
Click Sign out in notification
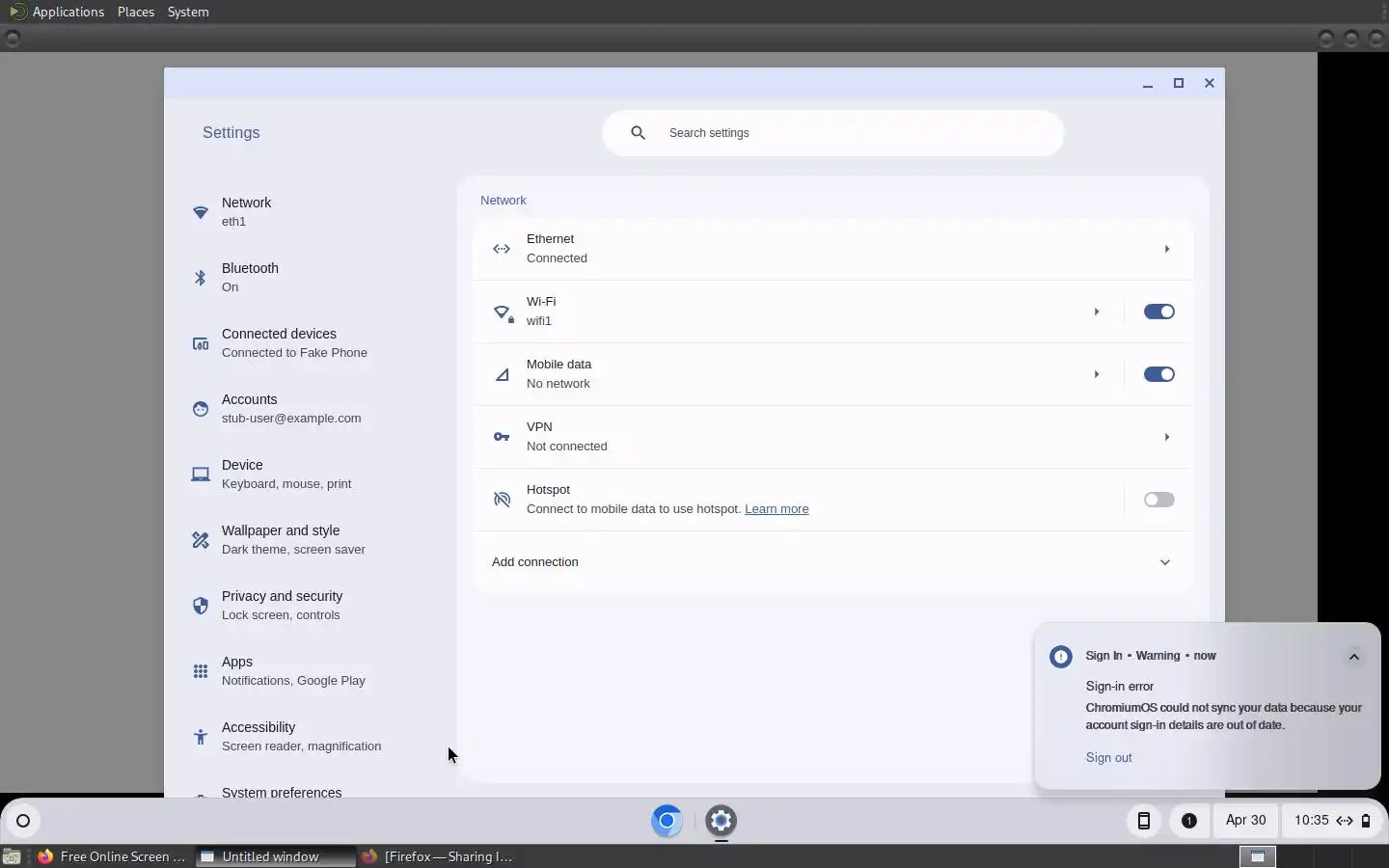[1109, 758]
